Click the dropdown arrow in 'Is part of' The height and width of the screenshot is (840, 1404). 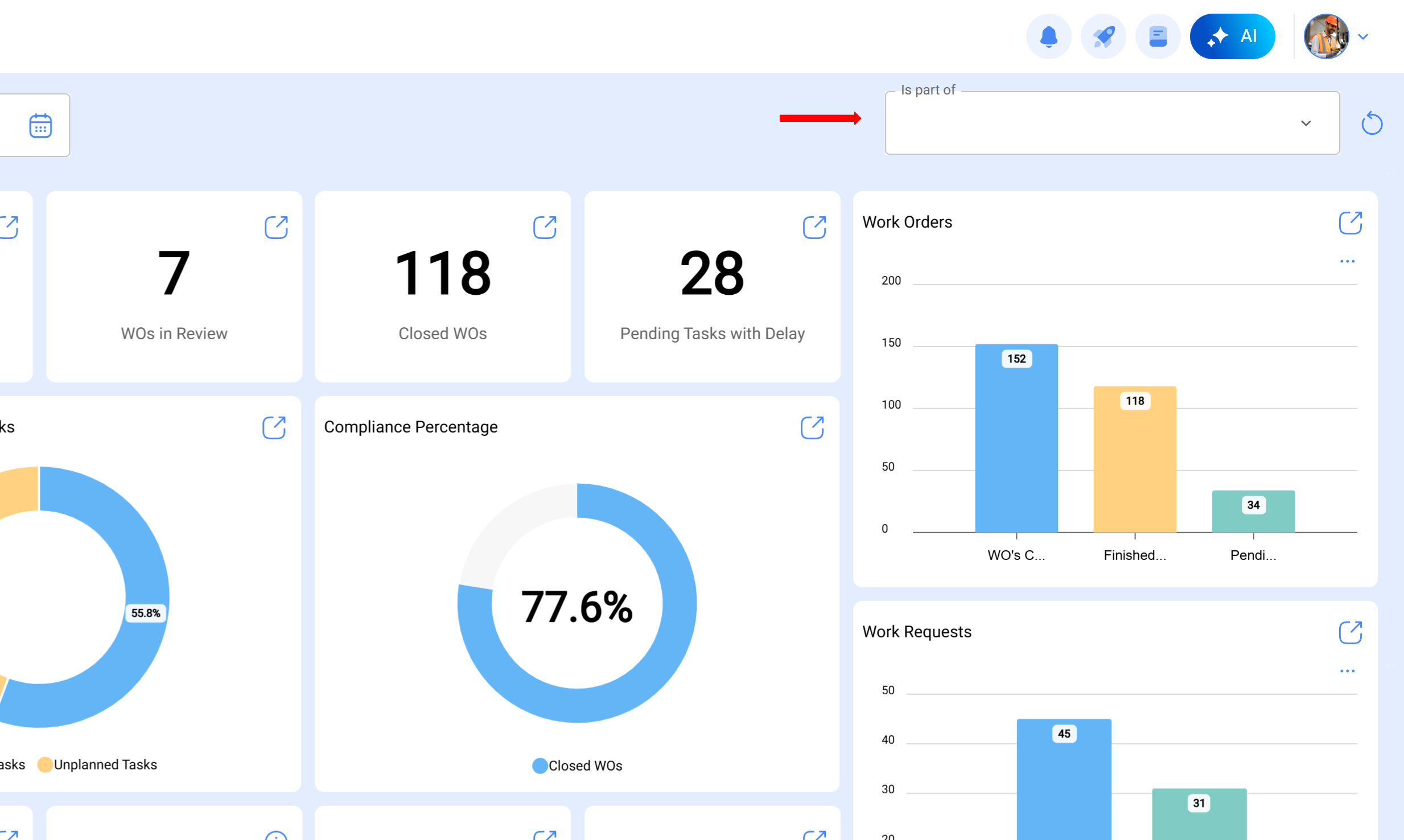click(1306, 123)
